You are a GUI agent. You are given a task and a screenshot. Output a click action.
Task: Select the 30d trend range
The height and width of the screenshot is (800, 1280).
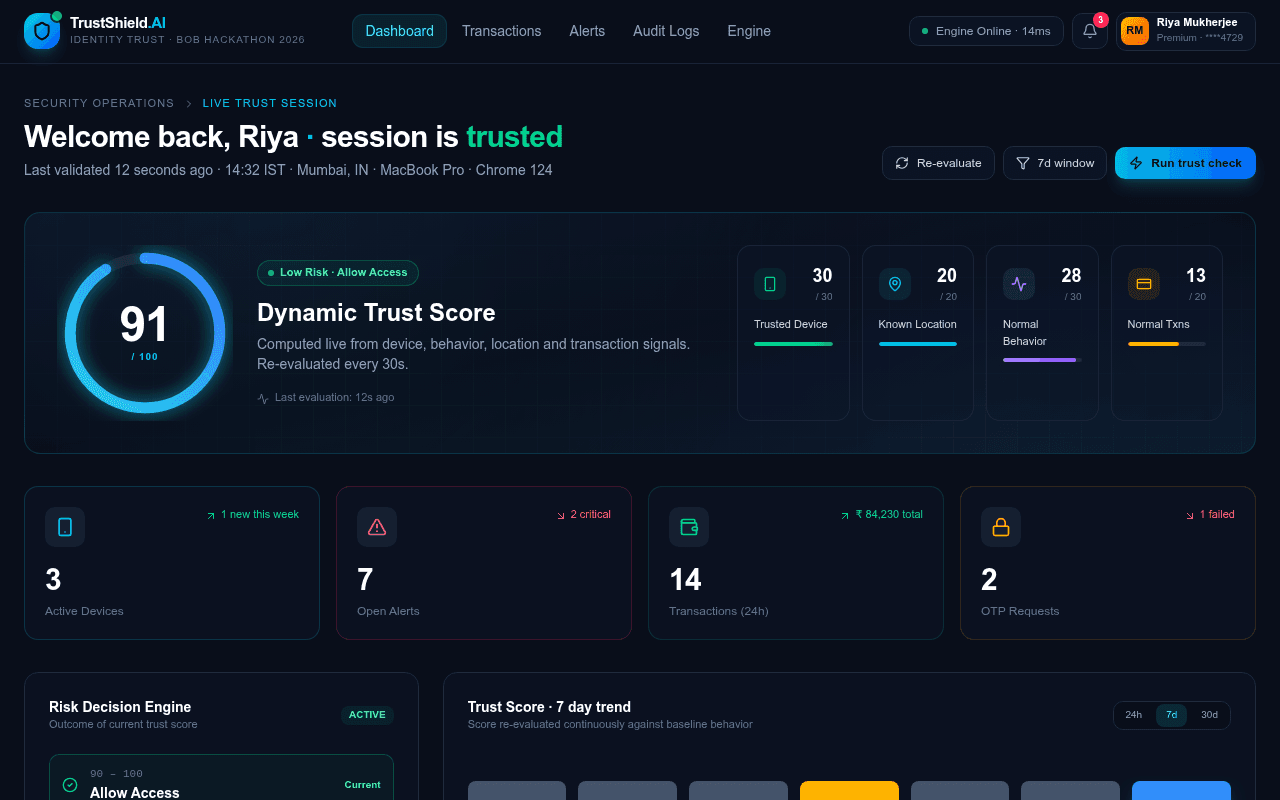[x=1210, y=715]
